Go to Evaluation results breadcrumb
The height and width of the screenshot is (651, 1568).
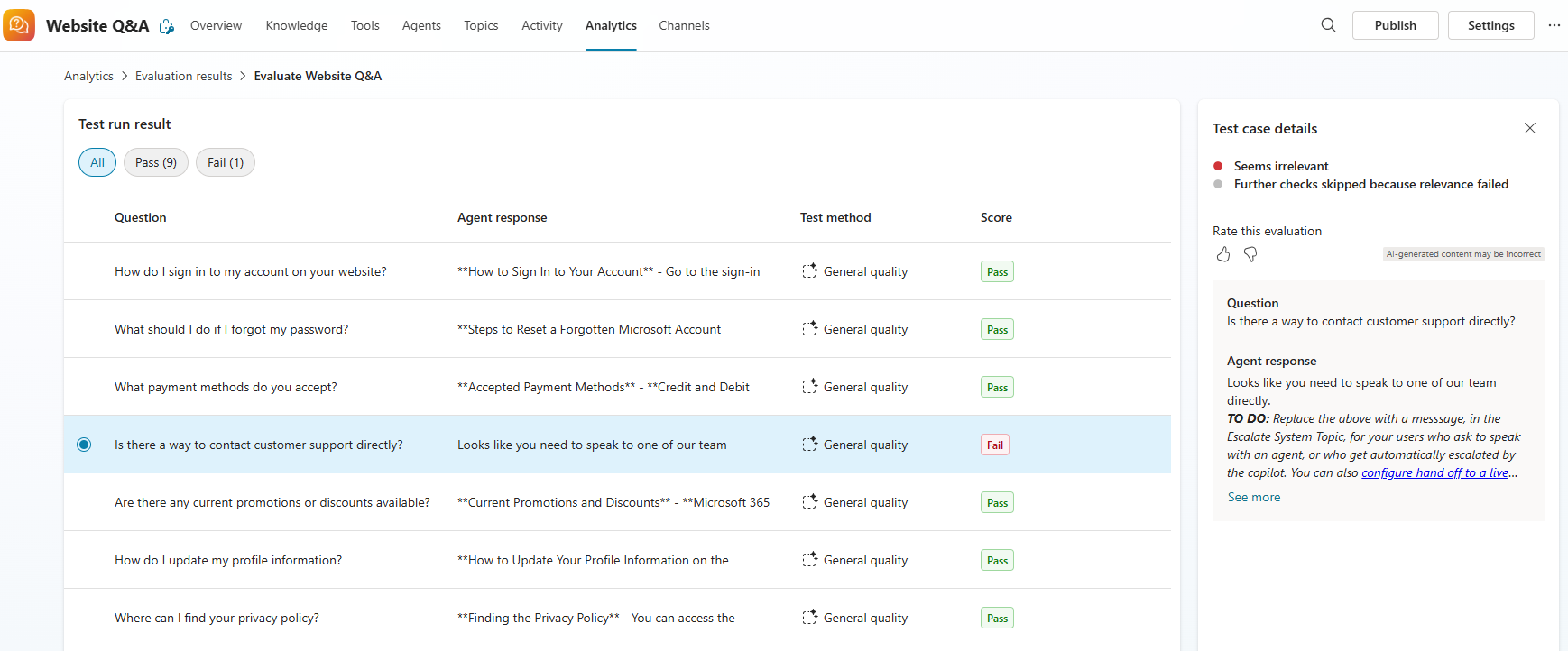point(183,76)
